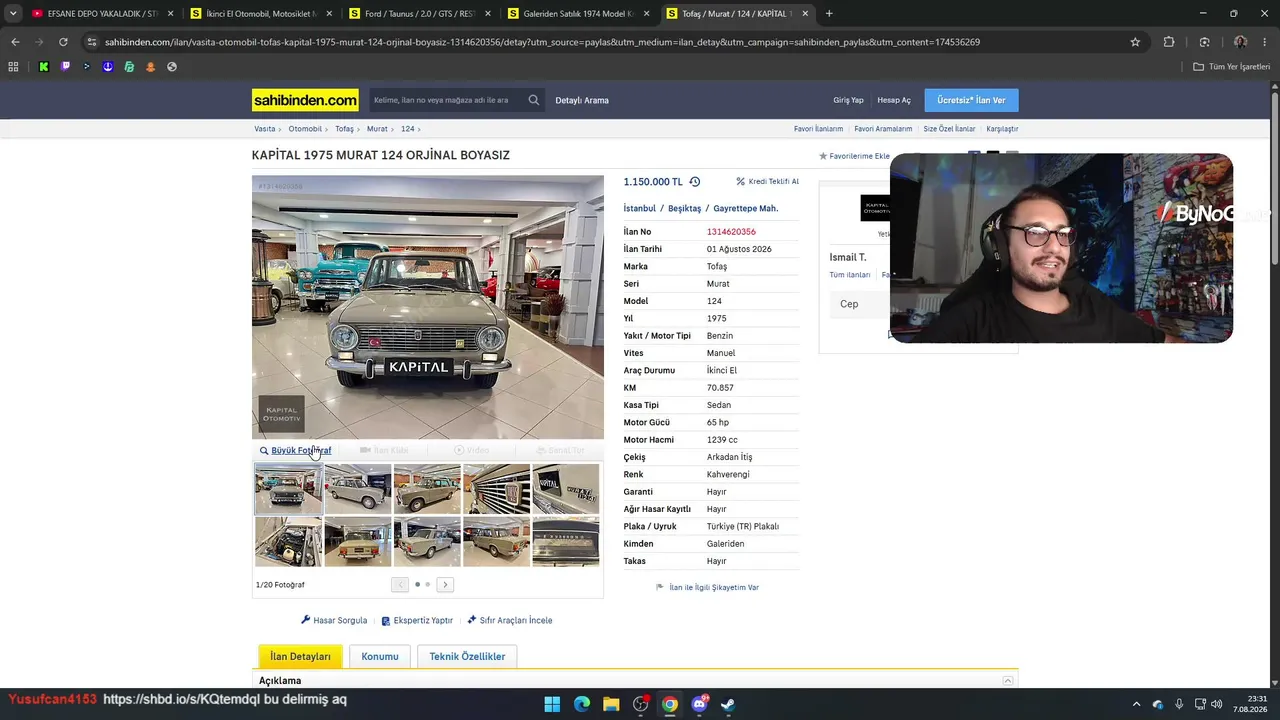Image resolution: width=1280 pixels, height=720 pixels.
Task: Click the taskbar volume speaker icon
Action: point(1217,704)
